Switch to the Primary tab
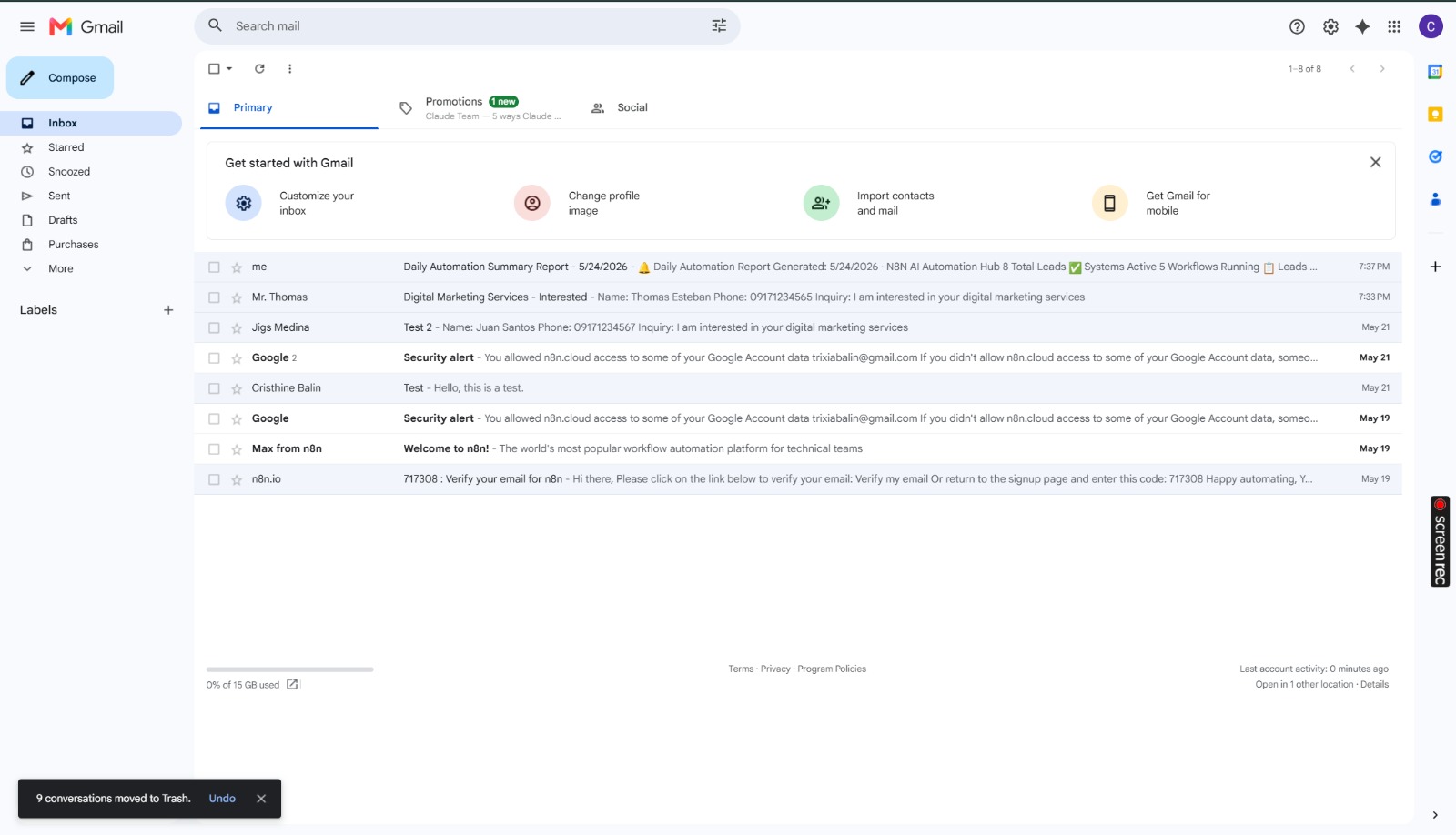The image size is (1456, 835). click(287, 107)
